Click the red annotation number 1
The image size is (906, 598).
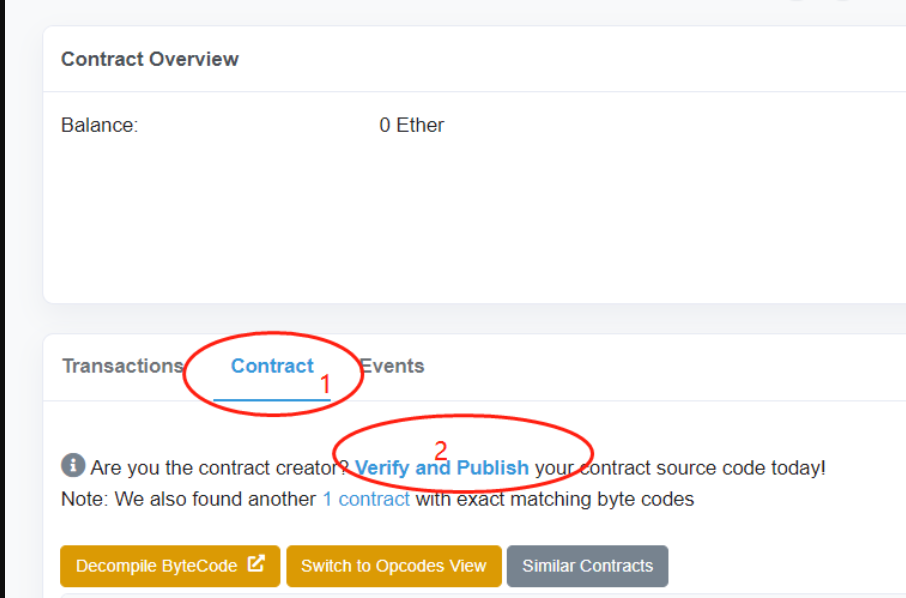[x=325, y=385]
